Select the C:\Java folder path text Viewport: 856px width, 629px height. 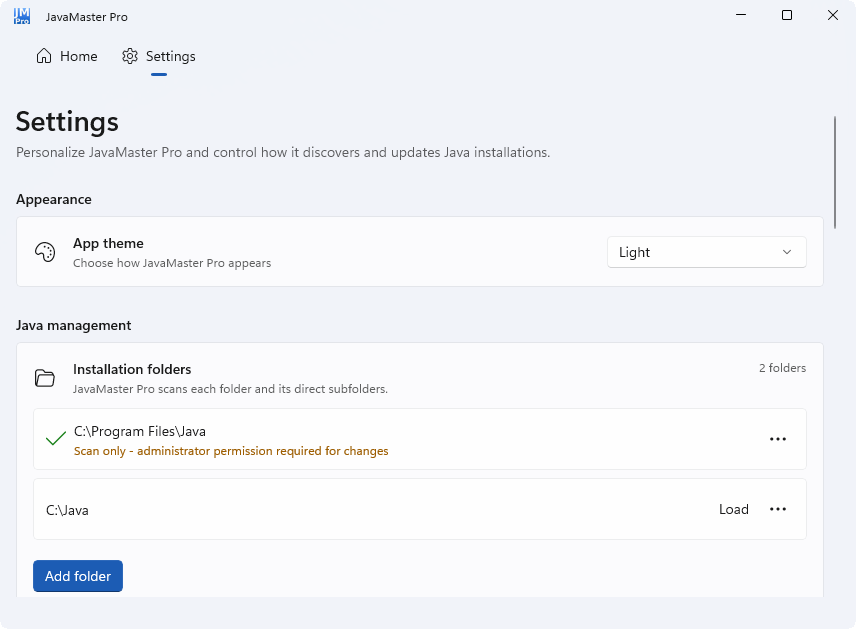(x=67, y=510)
